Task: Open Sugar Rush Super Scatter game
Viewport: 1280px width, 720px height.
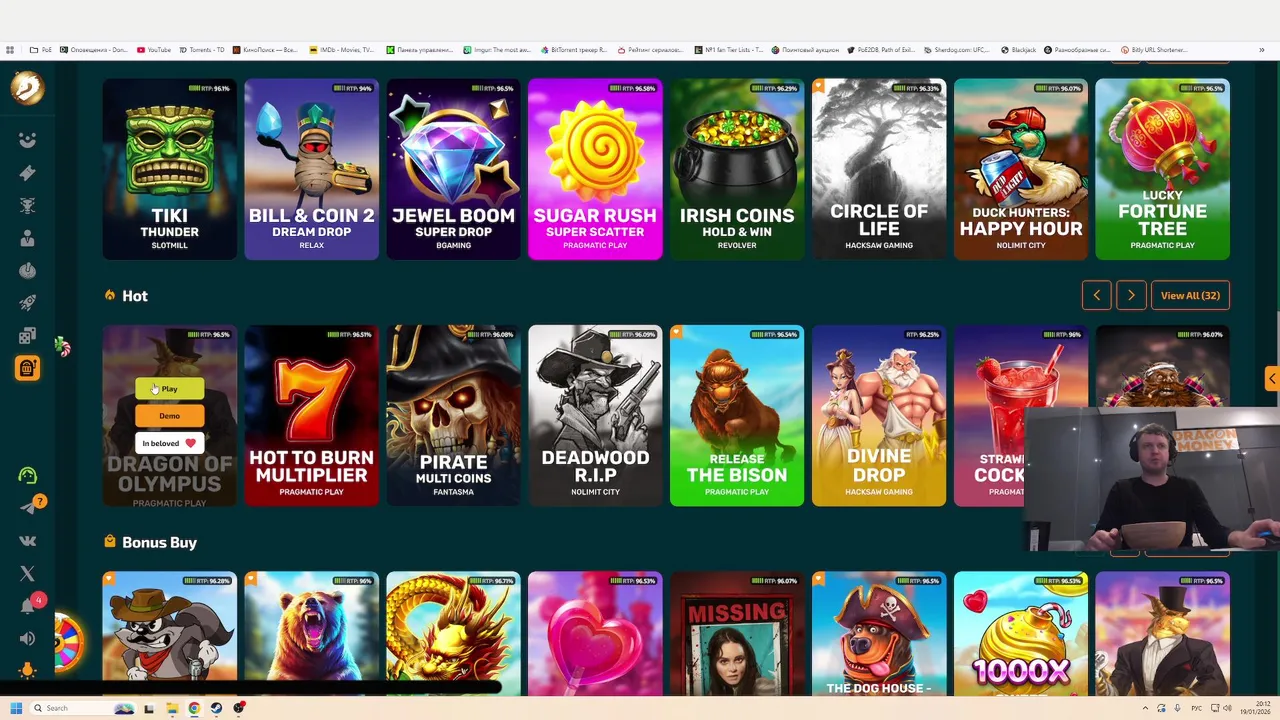Action: click(595, 169)
